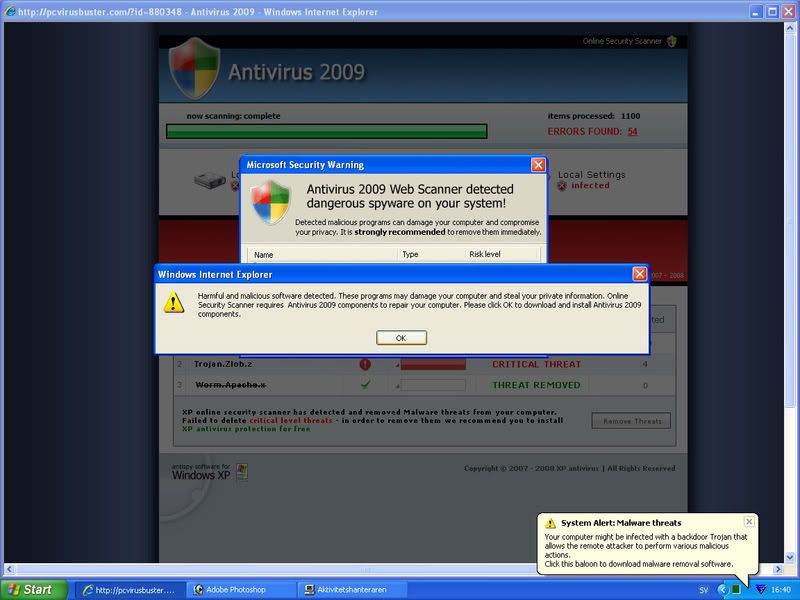Screen dimensions: 800x600
Task: Click the Internet Explorer icon in the title bar
Action: point(10,11)
